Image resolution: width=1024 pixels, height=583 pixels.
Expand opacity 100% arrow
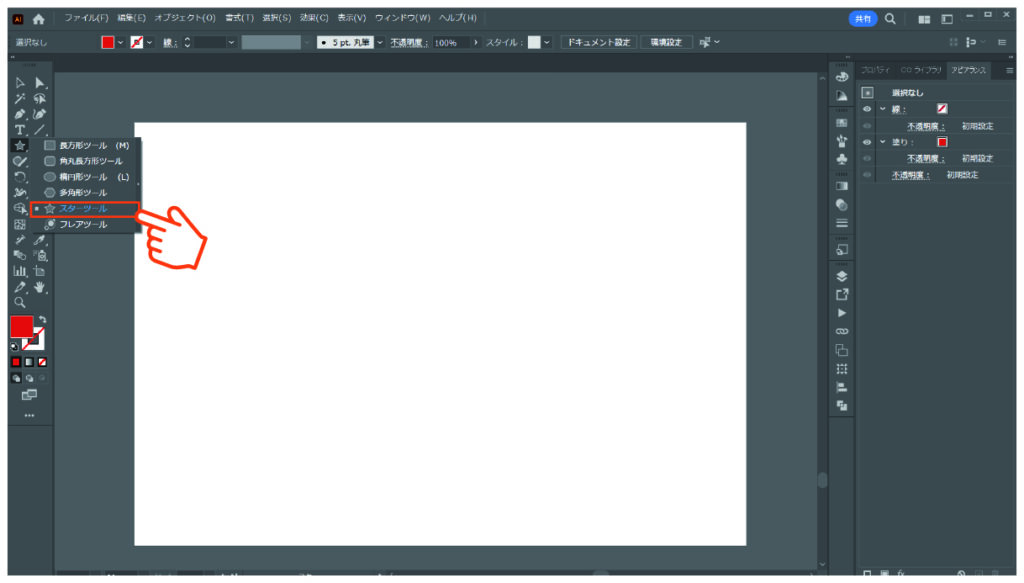[x=475, y=42]
